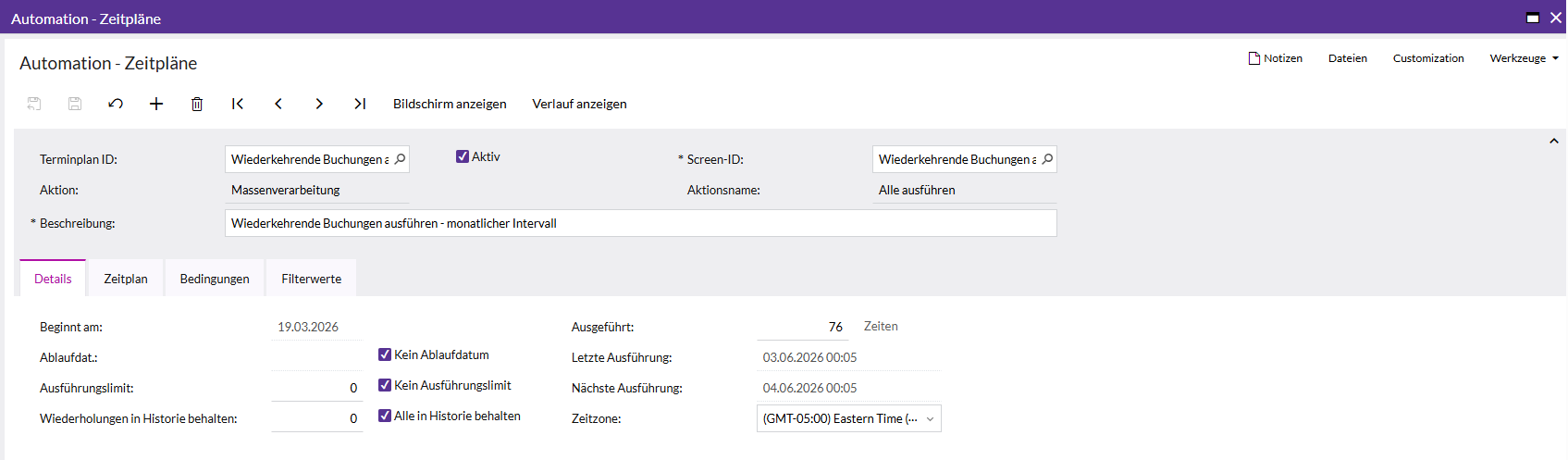
Task: Toggle Kein Ausführungslimit checkbox
Action: 385,385
